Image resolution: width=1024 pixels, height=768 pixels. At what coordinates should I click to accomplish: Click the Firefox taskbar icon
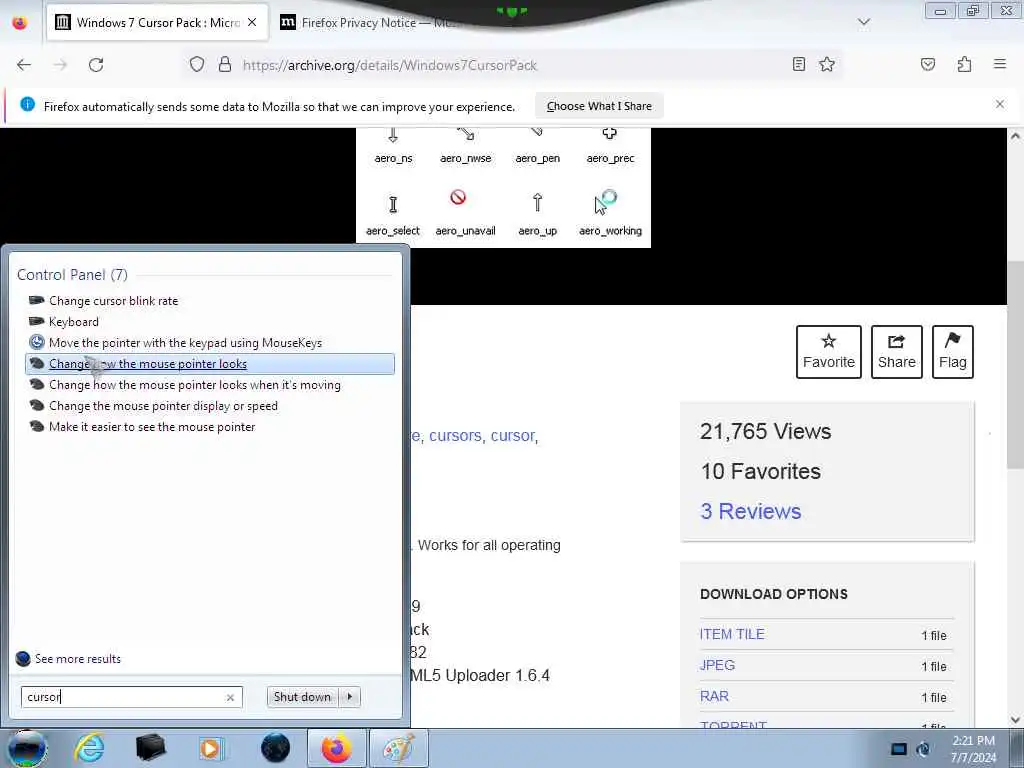(336, 748)
